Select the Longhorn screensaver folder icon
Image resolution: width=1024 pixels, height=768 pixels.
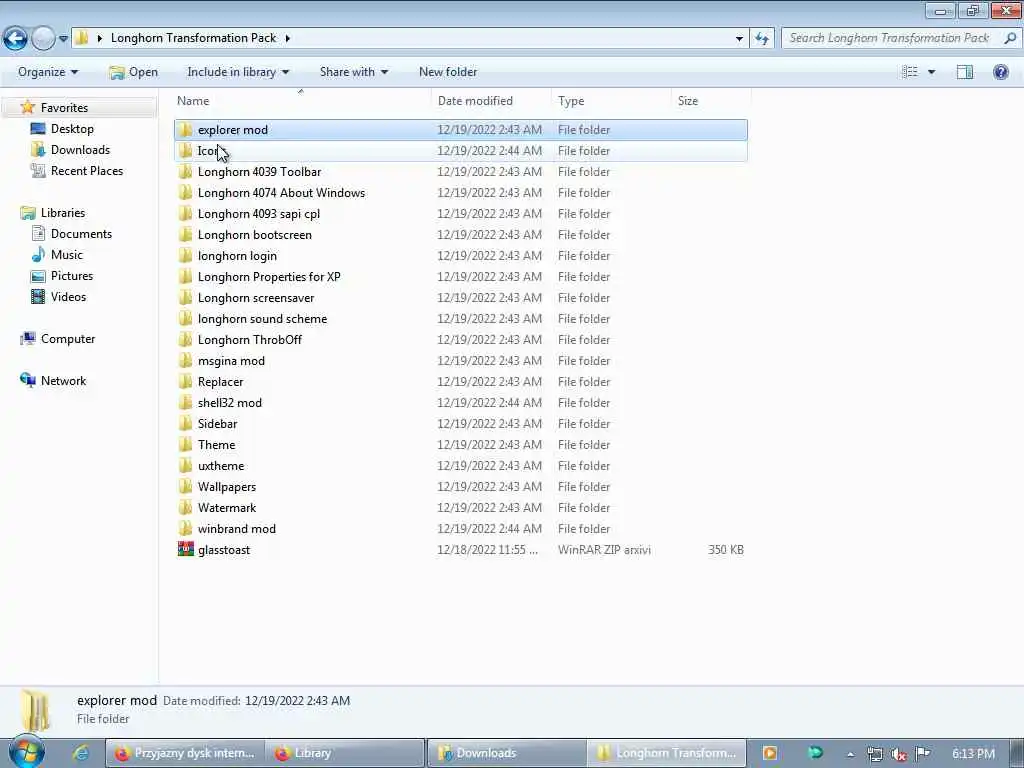[185, 297]
